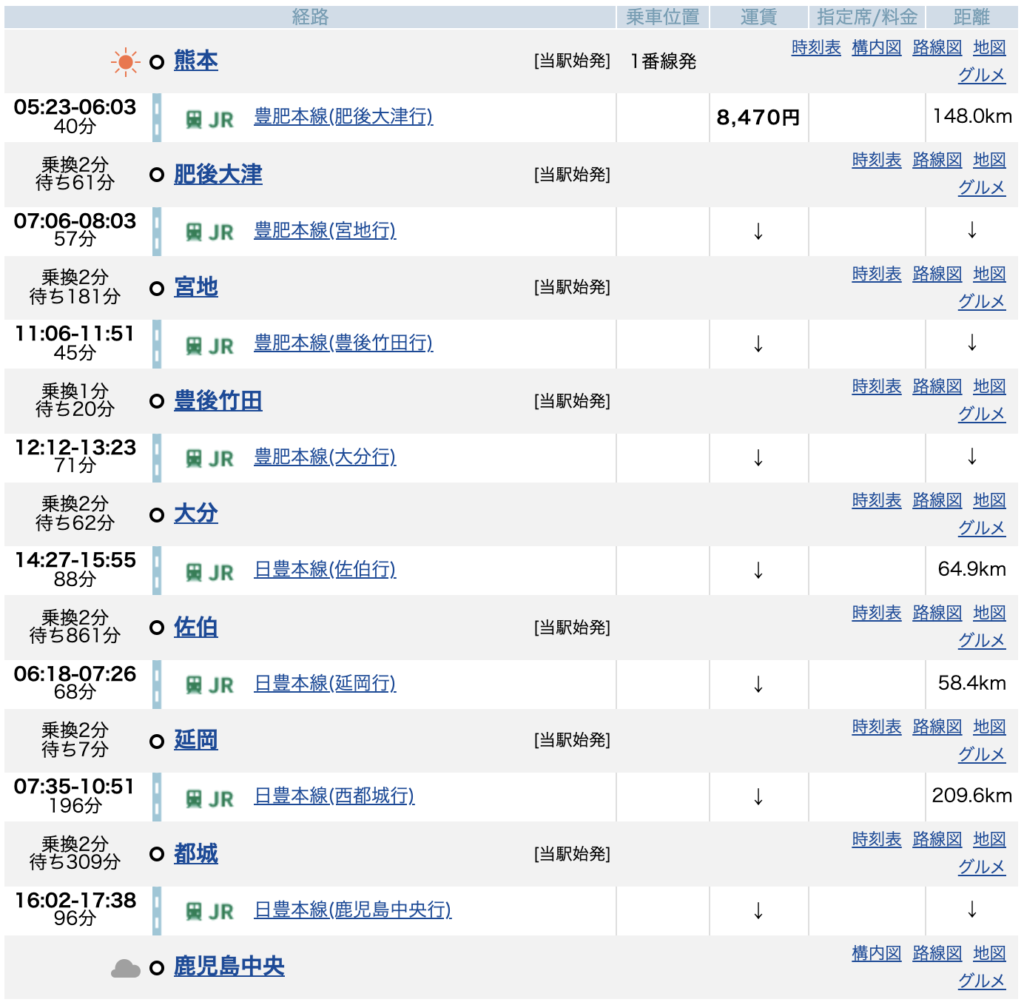Viewport: 1024px width, 1005px height.
Task: Open the 熊本 station link
Action: (x=196, y=61)
